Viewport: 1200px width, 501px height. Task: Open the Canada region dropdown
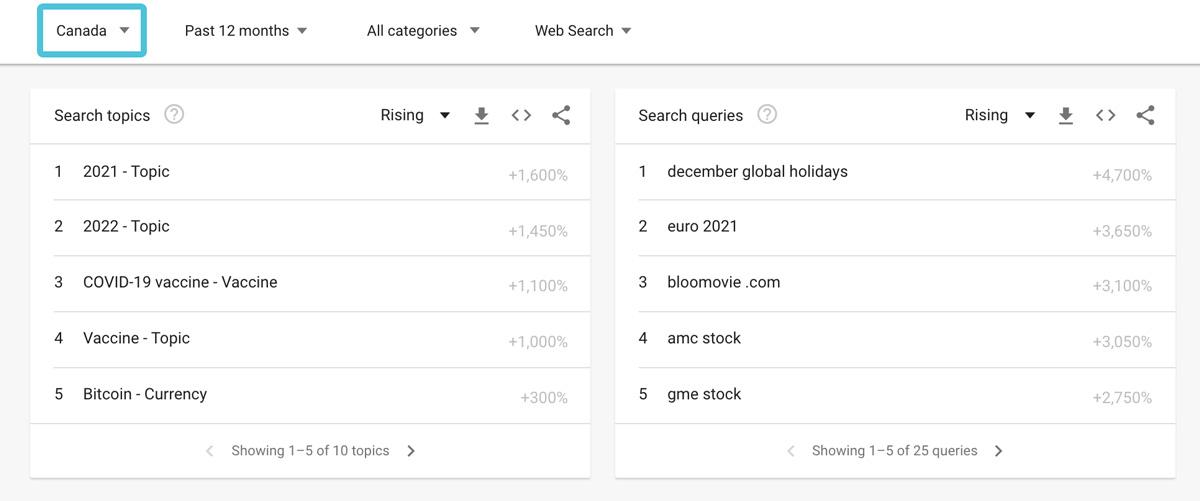point(92,31)
